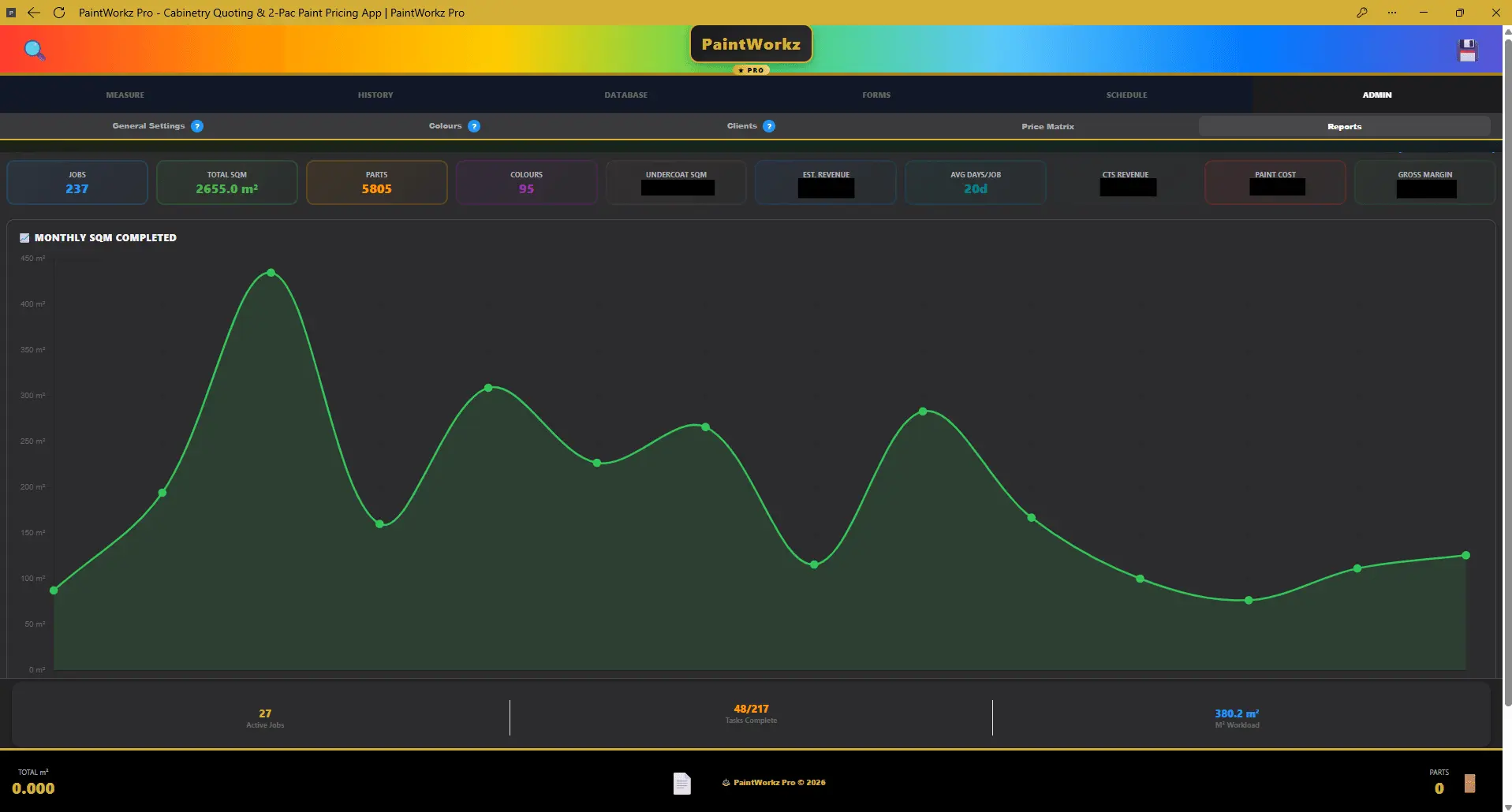The width and height of the screenshot is (1512, 812).
Task: Open the General Settings help icon
Action: click(x=197, y=126)
